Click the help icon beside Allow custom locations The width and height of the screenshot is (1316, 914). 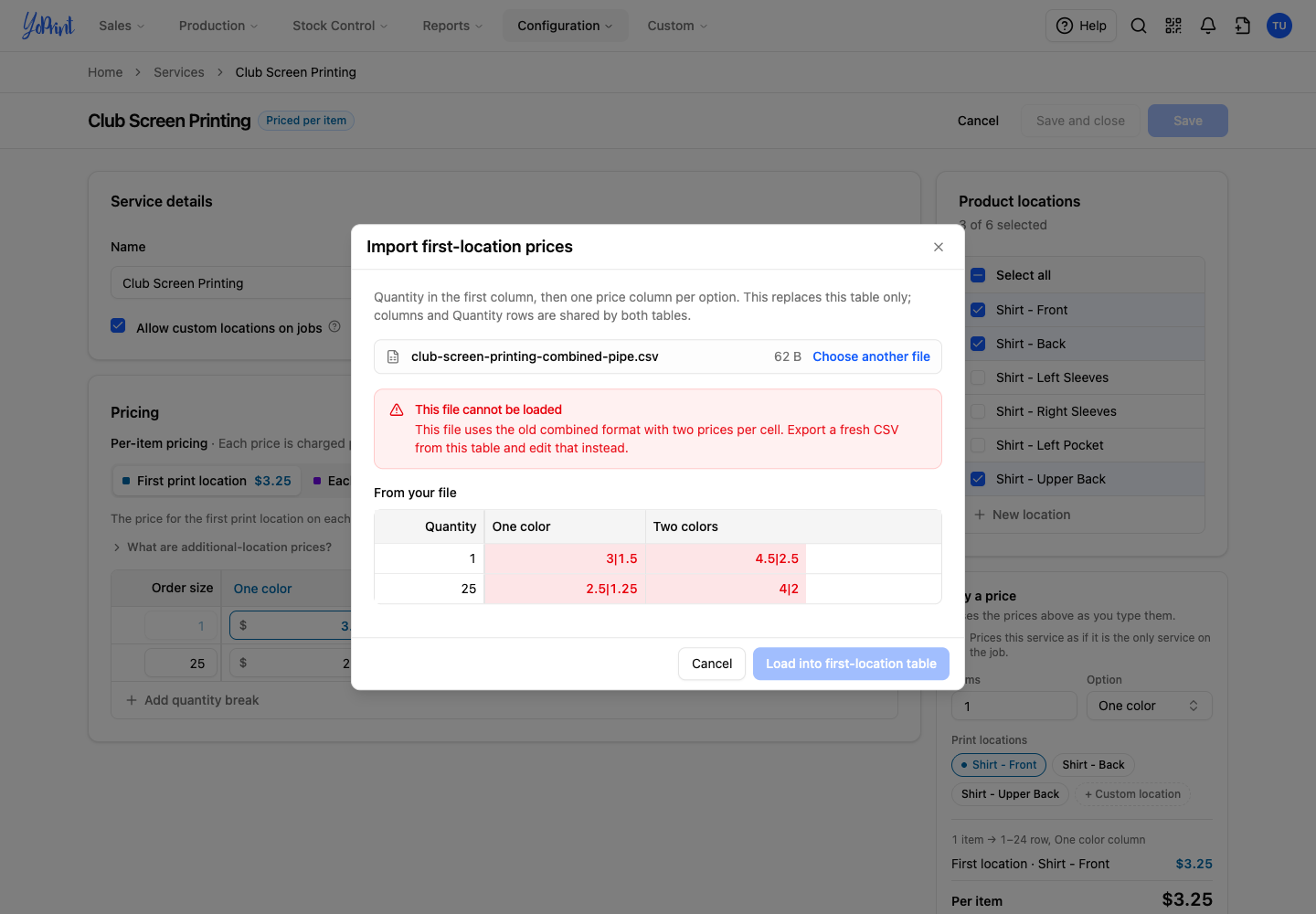(x=334, y=326)
